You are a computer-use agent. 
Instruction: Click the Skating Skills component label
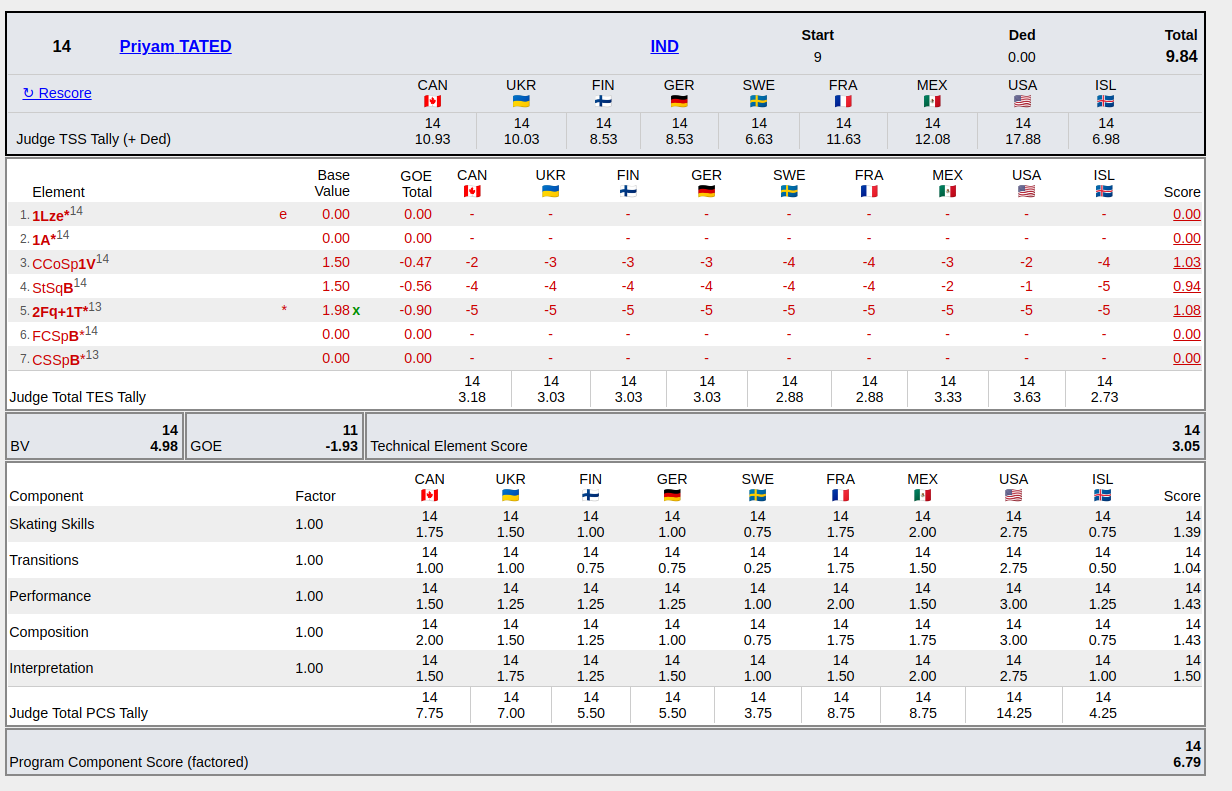tap(51, 524)
